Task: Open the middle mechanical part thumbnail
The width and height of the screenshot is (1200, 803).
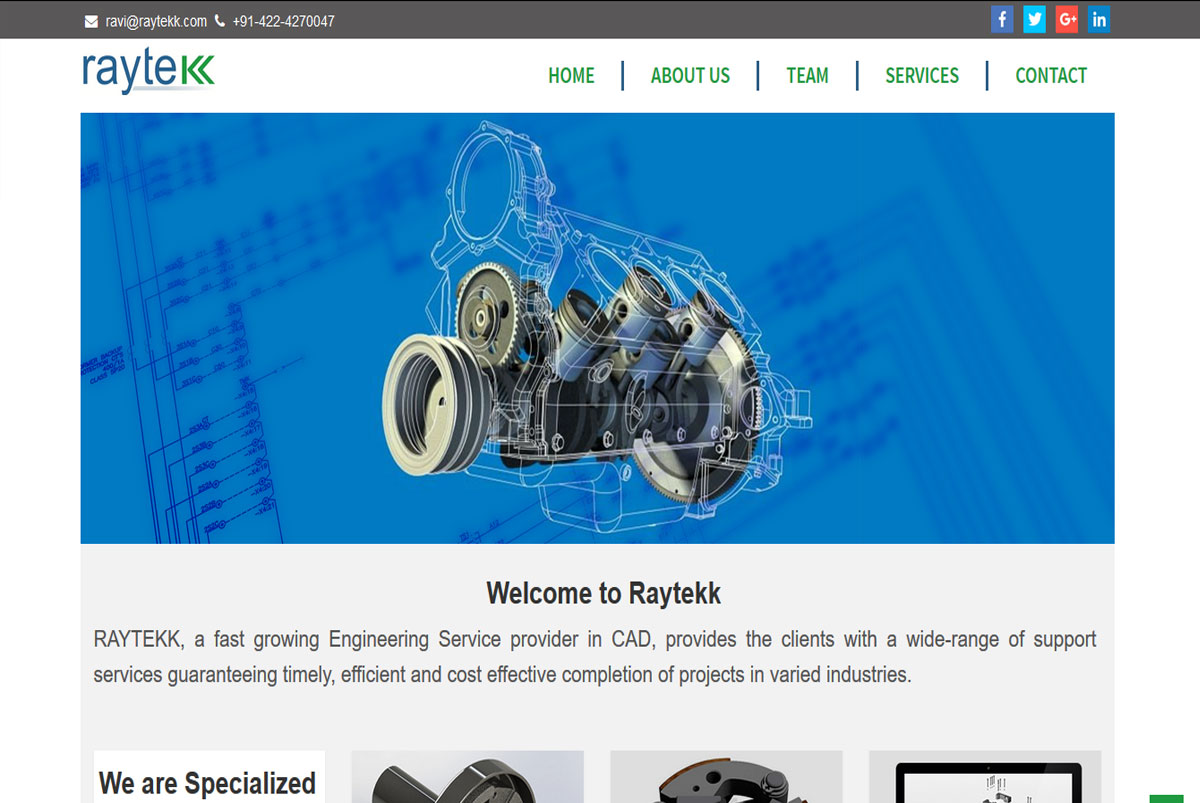Action: coord(726,777)
